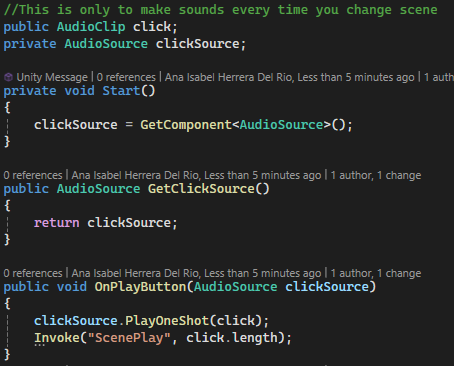
Task: Click the GetComponent call
Action: [186, 125]
